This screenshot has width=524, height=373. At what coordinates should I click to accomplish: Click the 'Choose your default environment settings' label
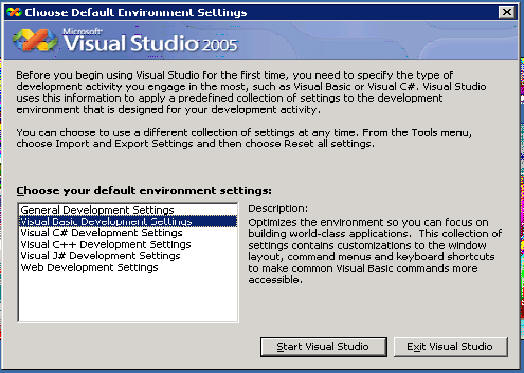click(144, 191)
